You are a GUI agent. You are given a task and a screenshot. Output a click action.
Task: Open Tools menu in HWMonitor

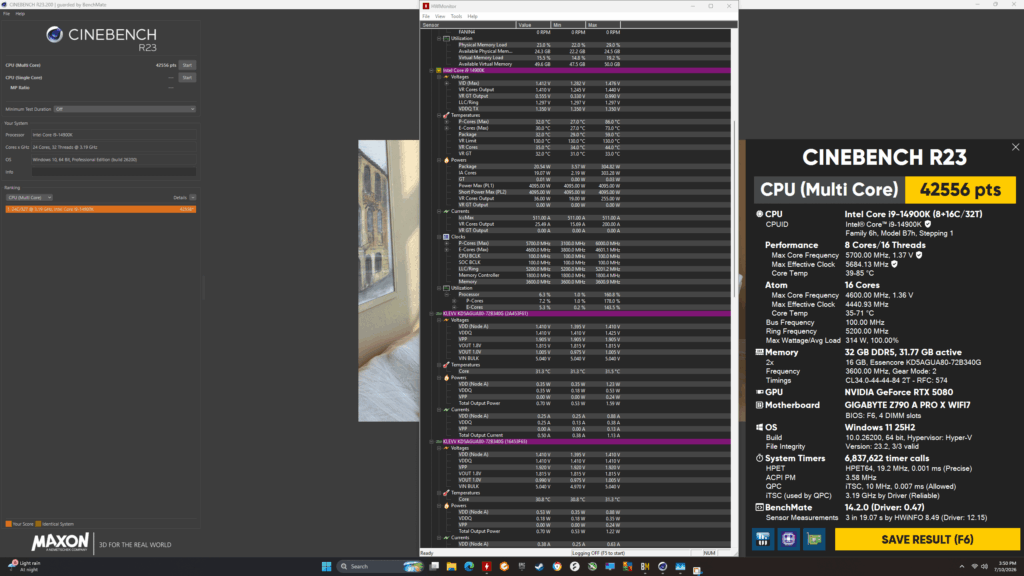coord(456,16)
